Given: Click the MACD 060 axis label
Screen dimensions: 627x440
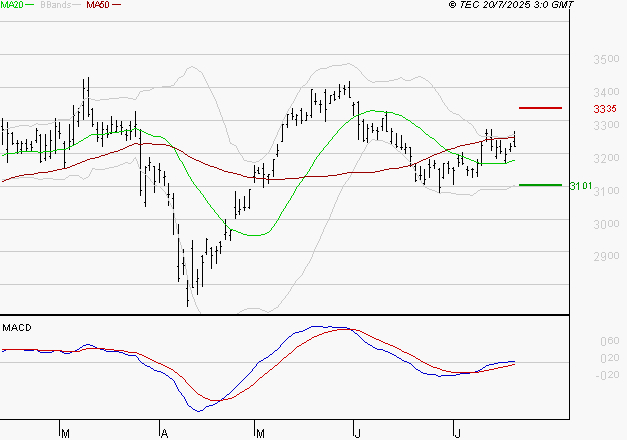Looking at the screenshot, I should coord(610,341).
